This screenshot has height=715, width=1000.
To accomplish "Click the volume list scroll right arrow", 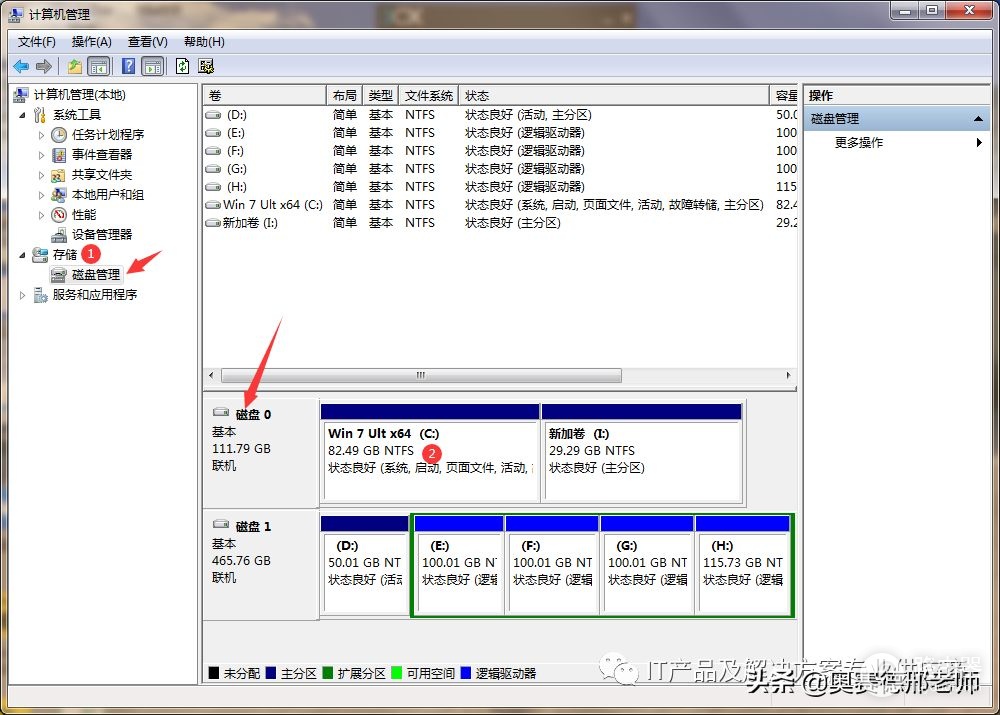I will pyautogui.click(x=788, y=376).
